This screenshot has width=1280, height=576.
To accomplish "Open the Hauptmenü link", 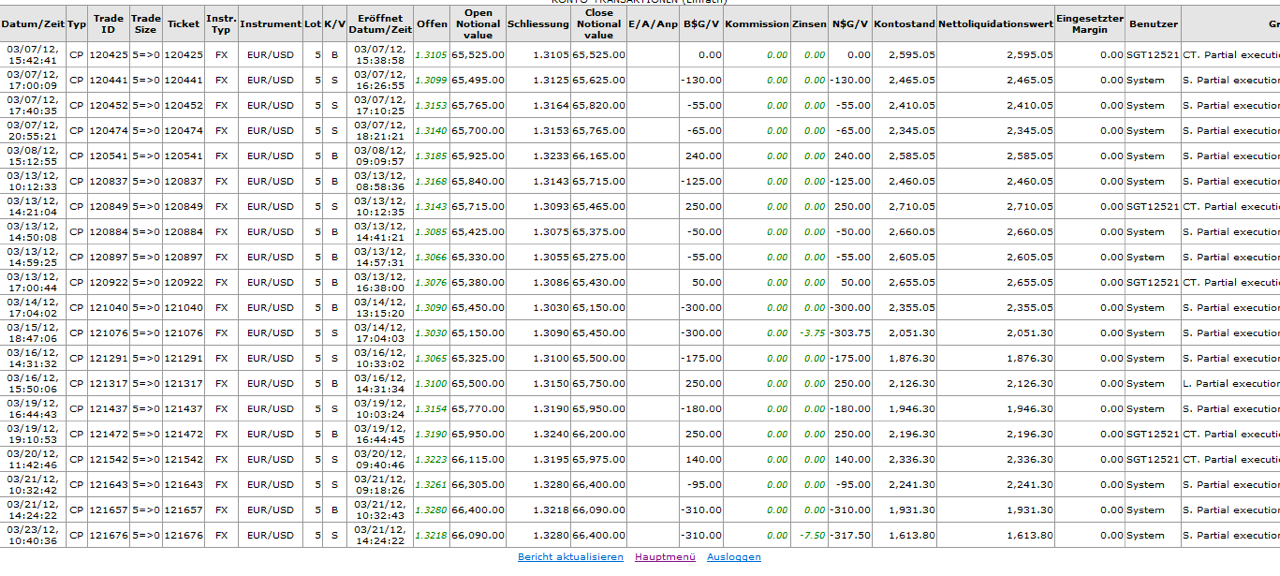I will [x=665, y=557].
